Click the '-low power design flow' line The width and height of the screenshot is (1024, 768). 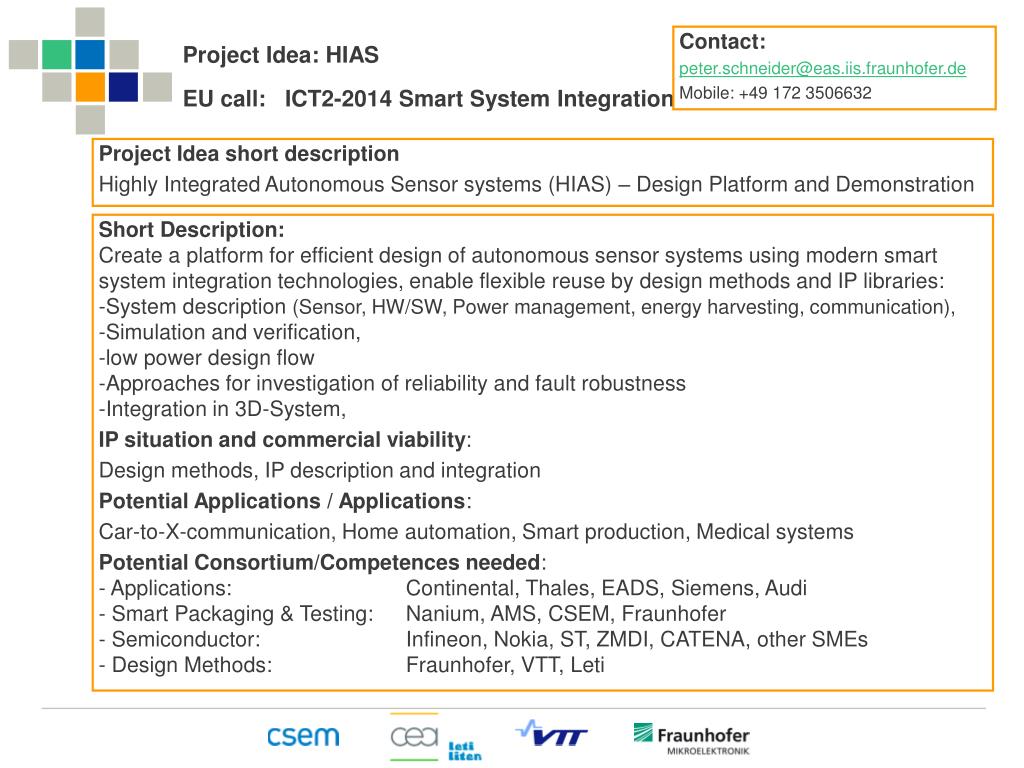pyautogui.click(x=206, y=358)
